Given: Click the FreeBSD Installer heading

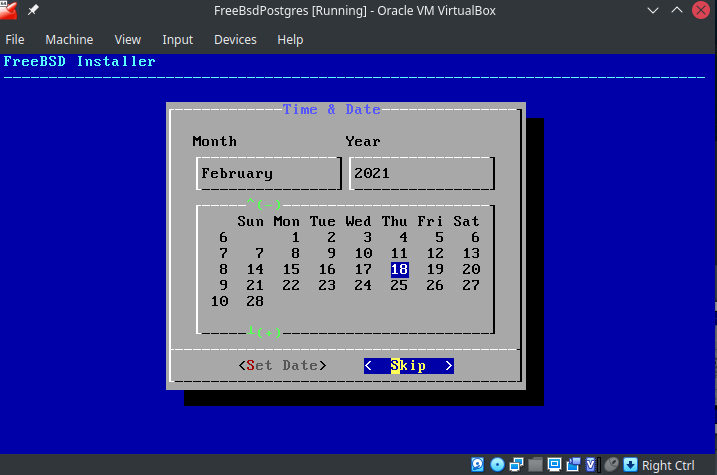Looking at the screenshot, I should (80, 61).
